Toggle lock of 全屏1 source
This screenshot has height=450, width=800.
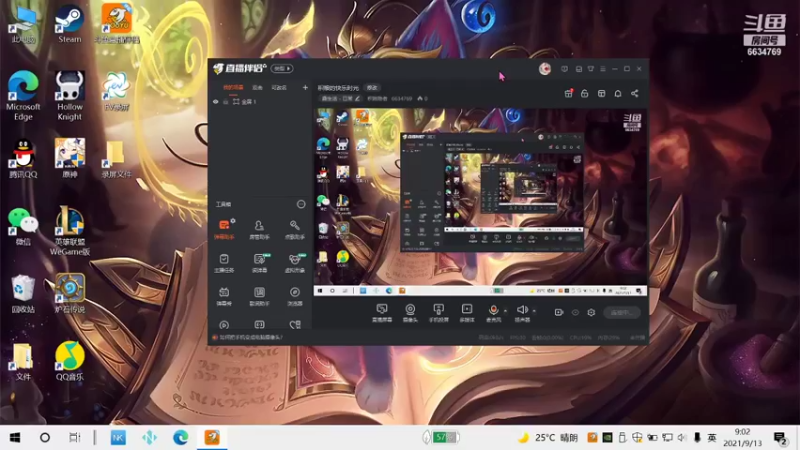point(226,102)
